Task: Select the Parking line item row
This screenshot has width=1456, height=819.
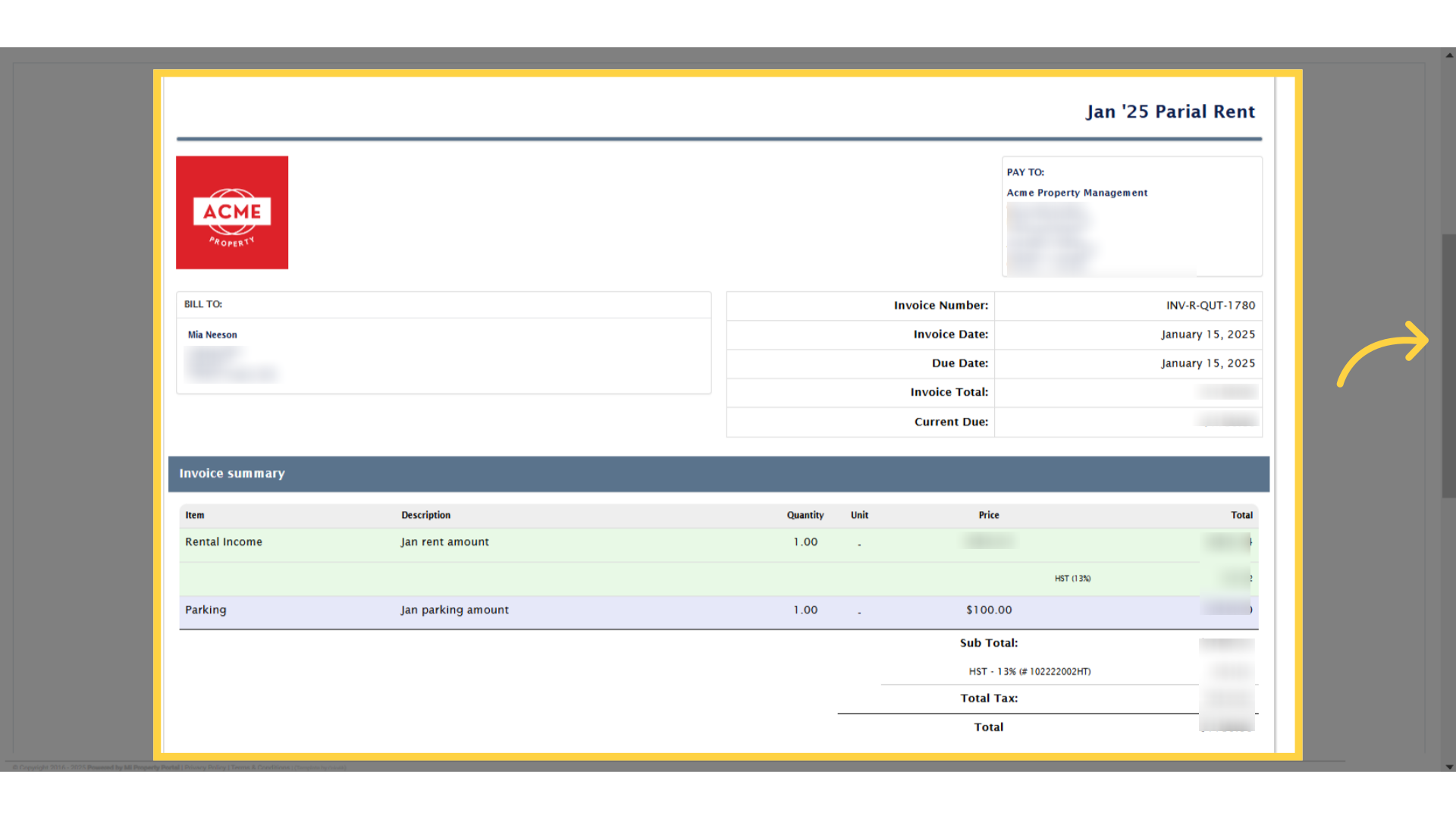Action: coord(719,611)
